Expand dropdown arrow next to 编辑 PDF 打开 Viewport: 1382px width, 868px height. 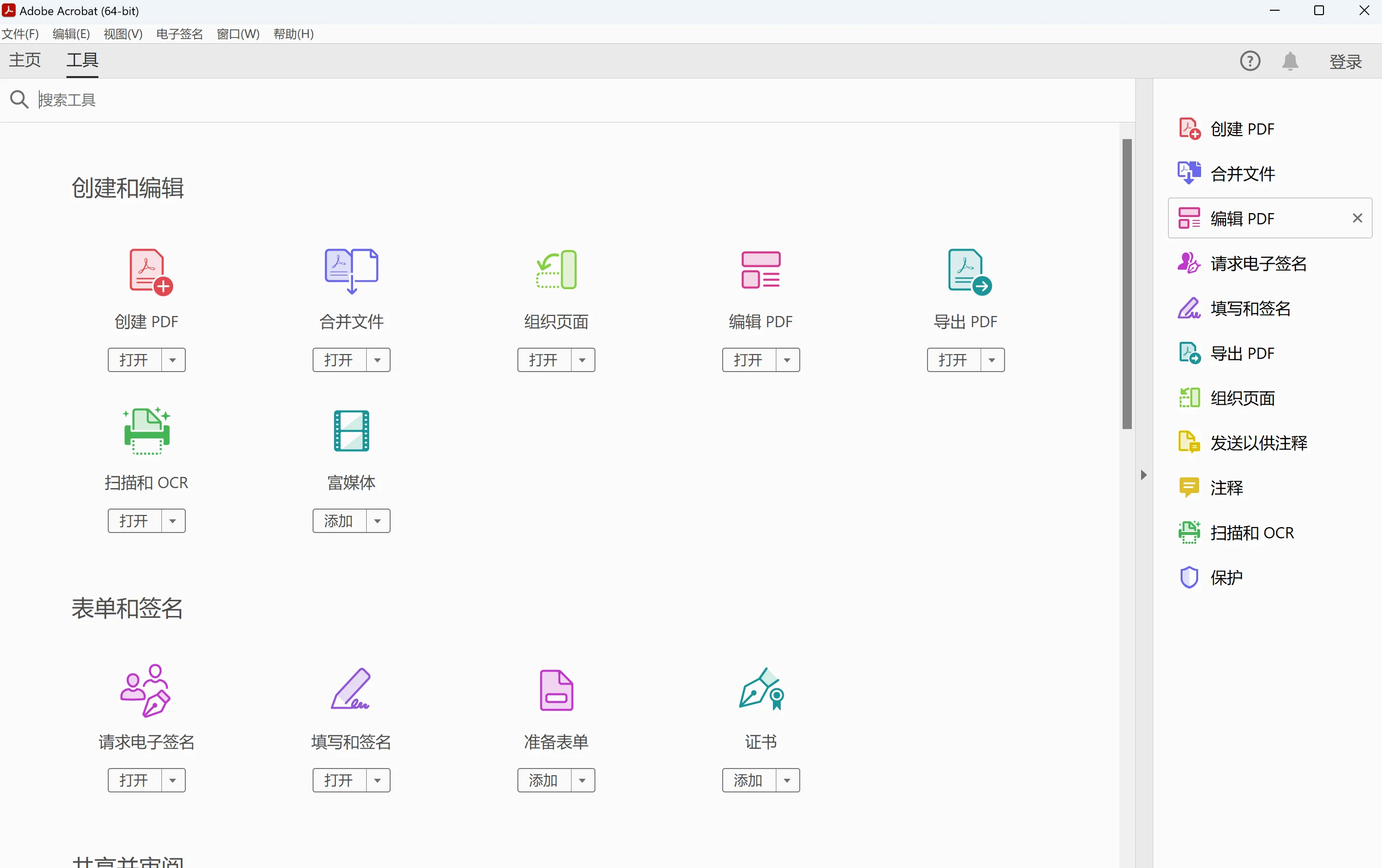point(788,360)
